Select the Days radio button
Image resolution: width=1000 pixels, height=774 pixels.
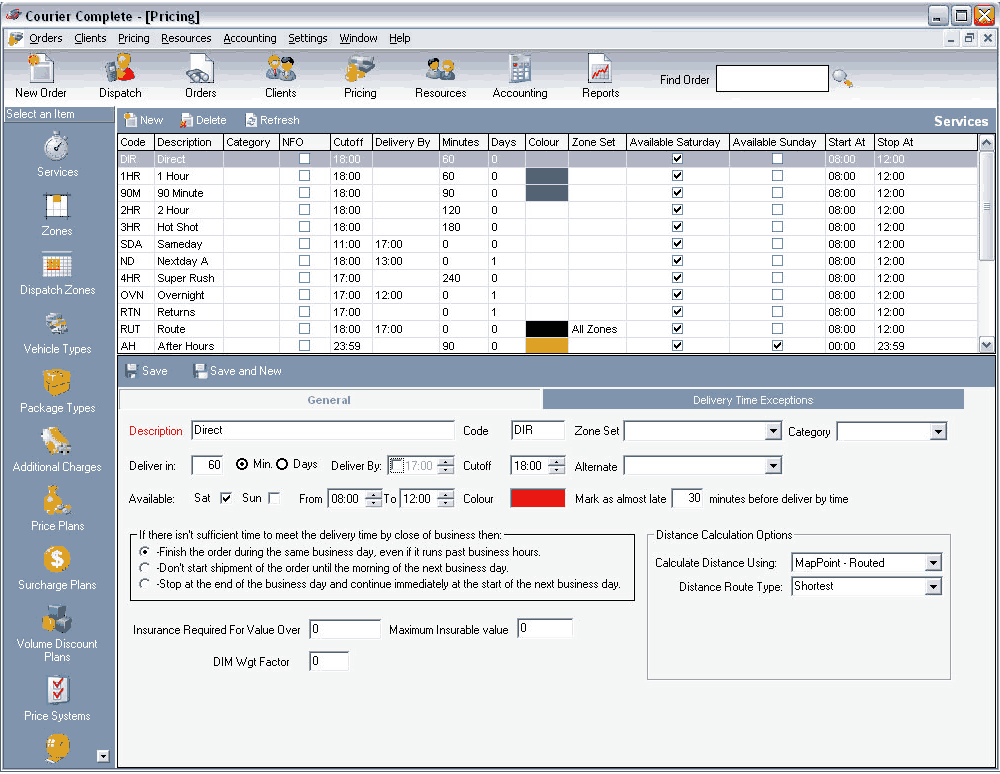tap(282, 465)
